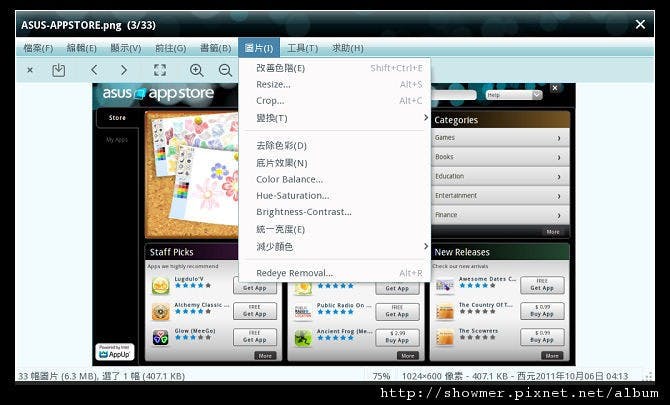The height and width of the screenshot is (405, 670).
Task: Click the Alchemy Classic app icon
Action: point(161,312)
